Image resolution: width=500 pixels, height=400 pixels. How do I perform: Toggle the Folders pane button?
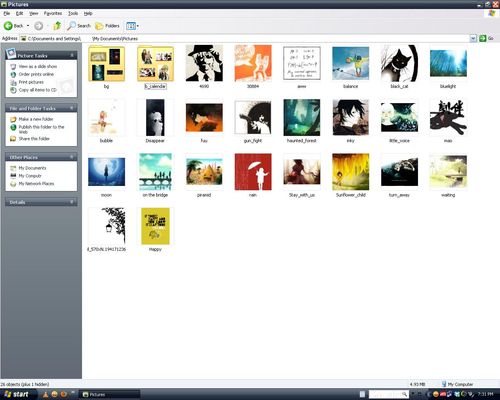click(x=107, y=26)
